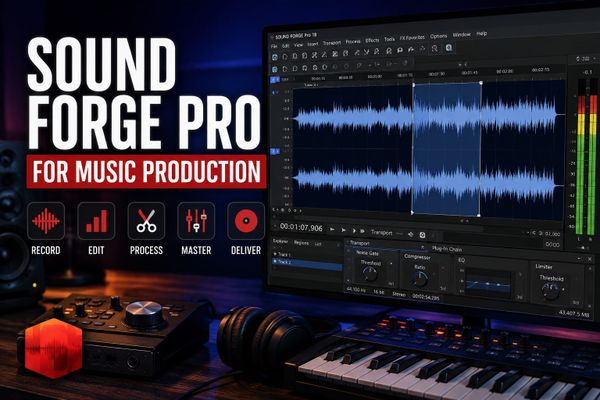
Task: Click the 00:02:00 mark on the time ruler
Action: click(504, 71)
